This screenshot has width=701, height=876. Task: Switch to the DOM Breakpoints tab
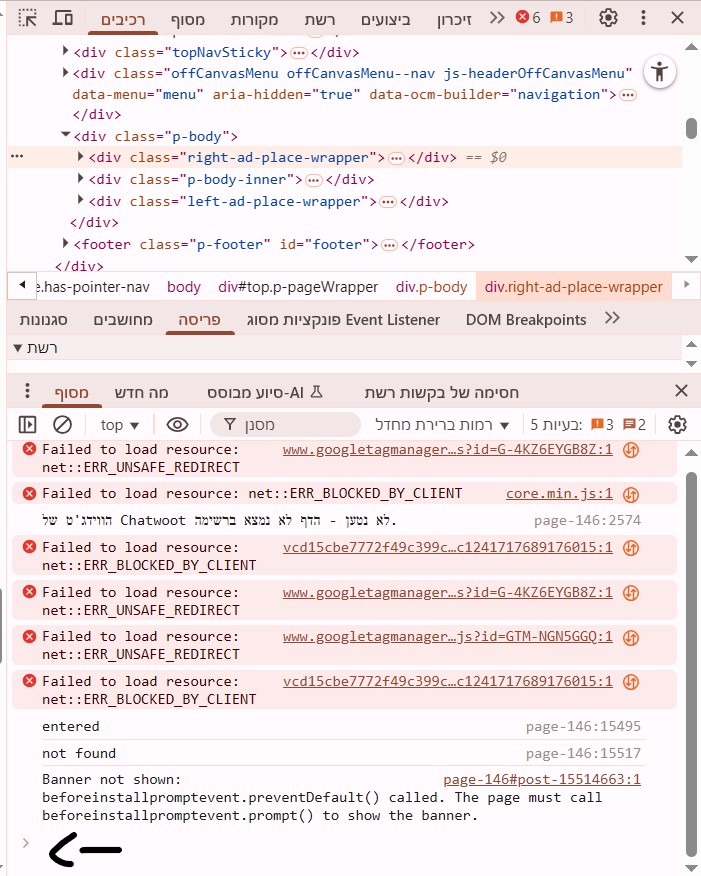click(526, 319)
